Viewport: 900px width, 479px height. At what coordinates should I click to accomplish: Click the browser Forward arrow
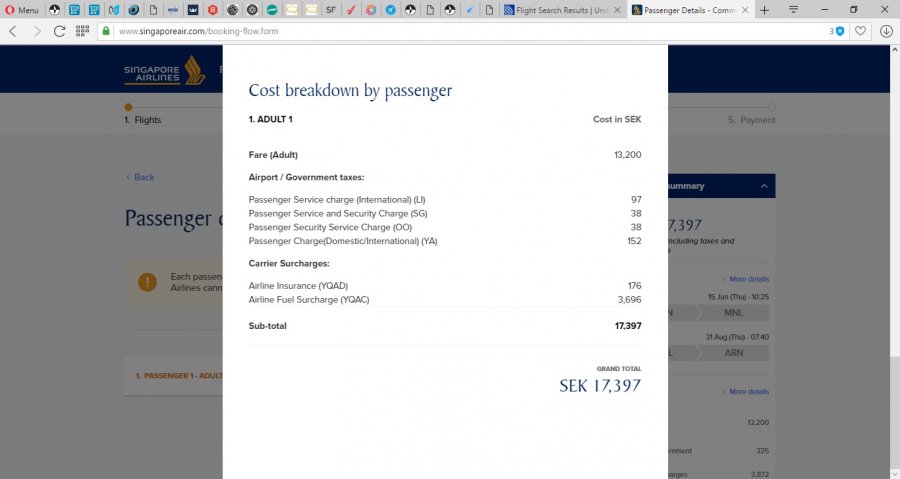click(x=37, y=31)
